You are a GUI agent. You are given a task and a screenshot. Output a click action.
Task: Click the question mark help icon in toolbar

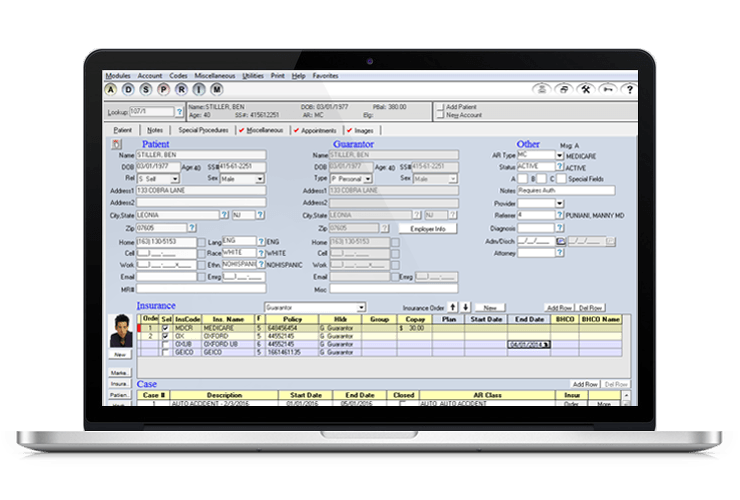[x=625, y=89]
